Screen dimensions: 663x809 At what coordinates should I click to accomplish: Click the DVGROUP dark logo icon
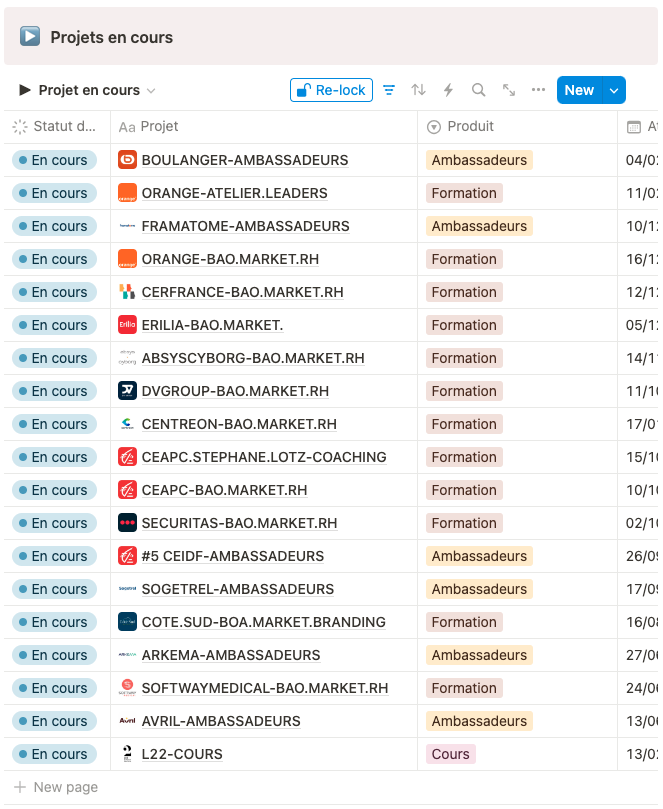[x=127, y=391]
